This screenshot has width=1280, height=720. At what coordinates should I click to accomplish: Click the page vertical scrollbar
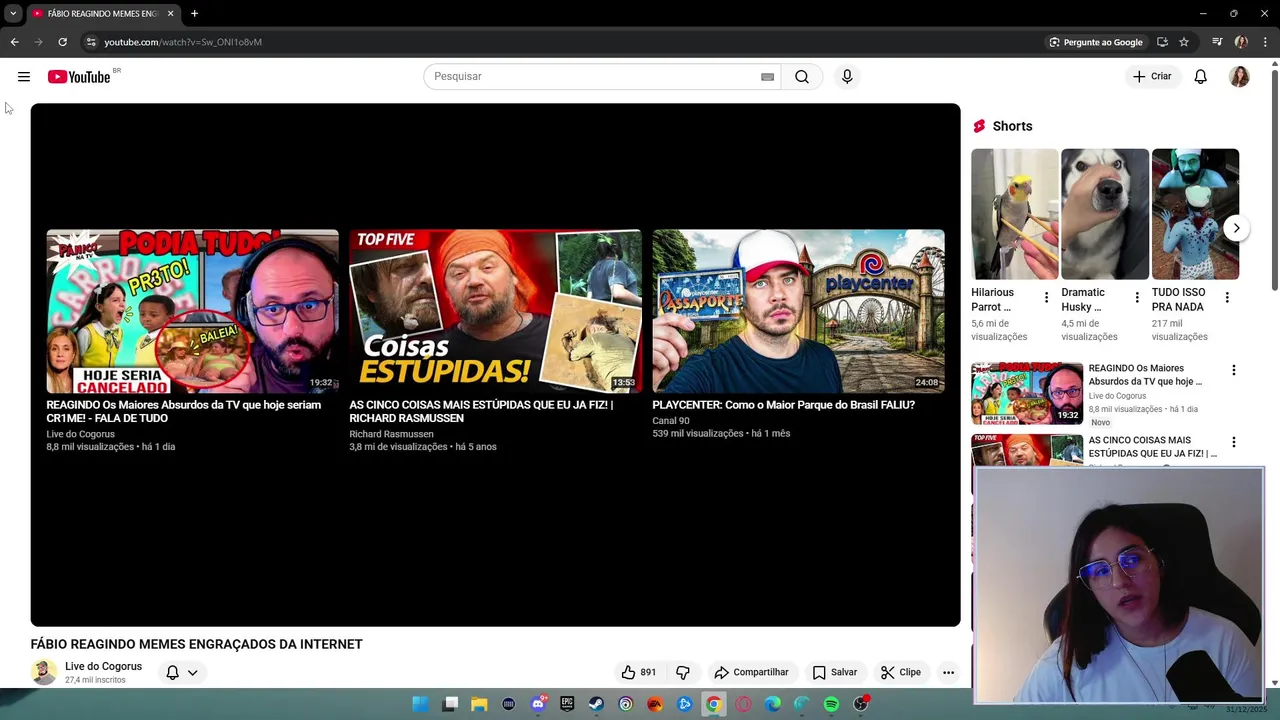point(1274,180)
